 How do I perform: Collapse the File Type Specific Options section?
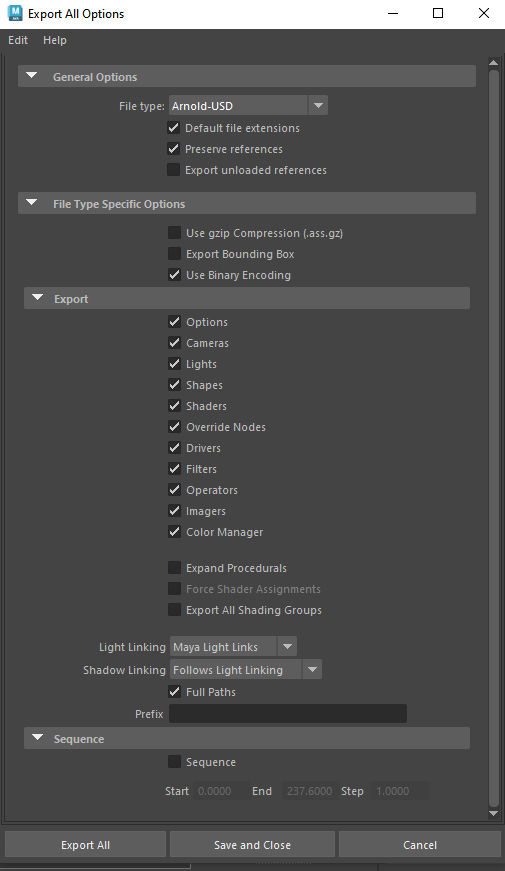click(32, 203)
